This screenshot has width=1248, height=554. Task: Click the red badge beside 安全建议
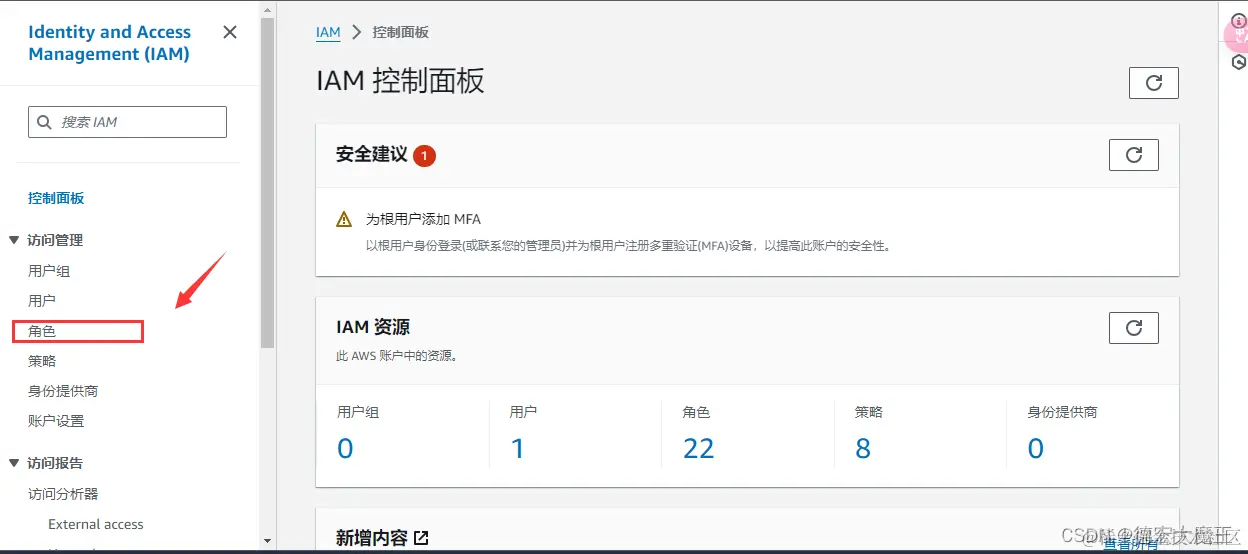(x=424, y=155)
